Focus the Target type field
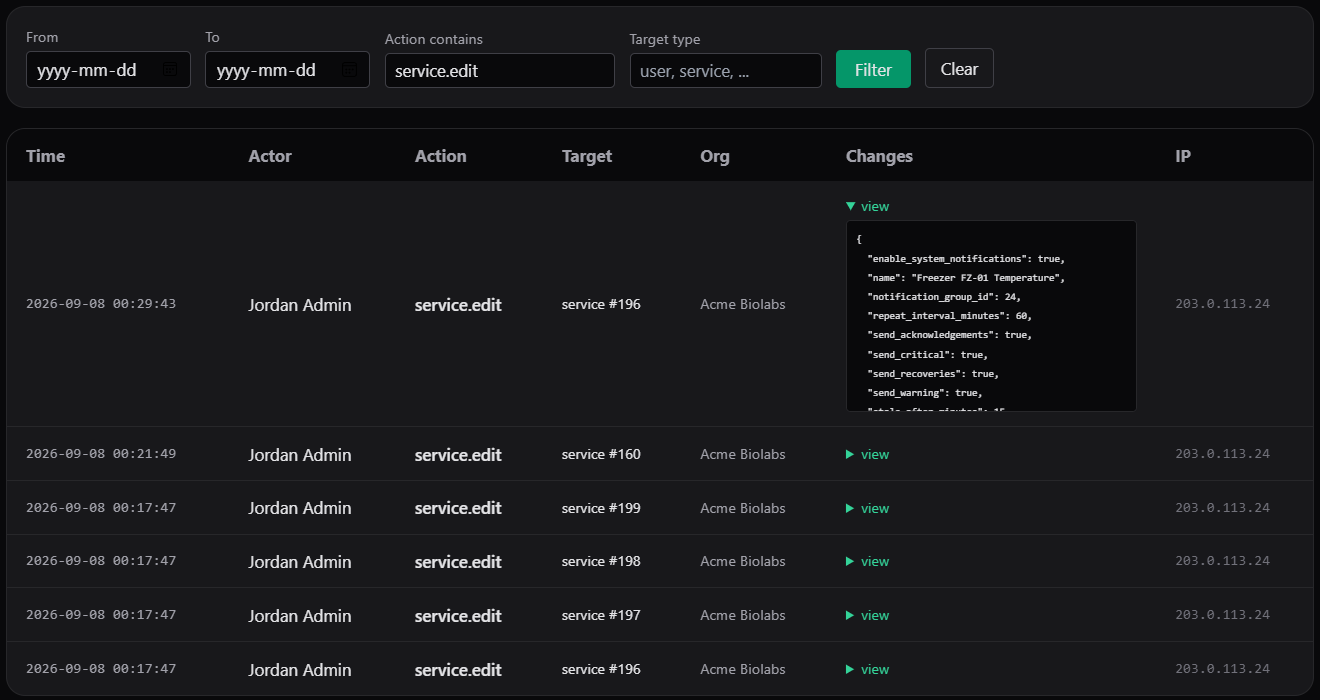The image size is (1320, 700). (x=725, y=70)
